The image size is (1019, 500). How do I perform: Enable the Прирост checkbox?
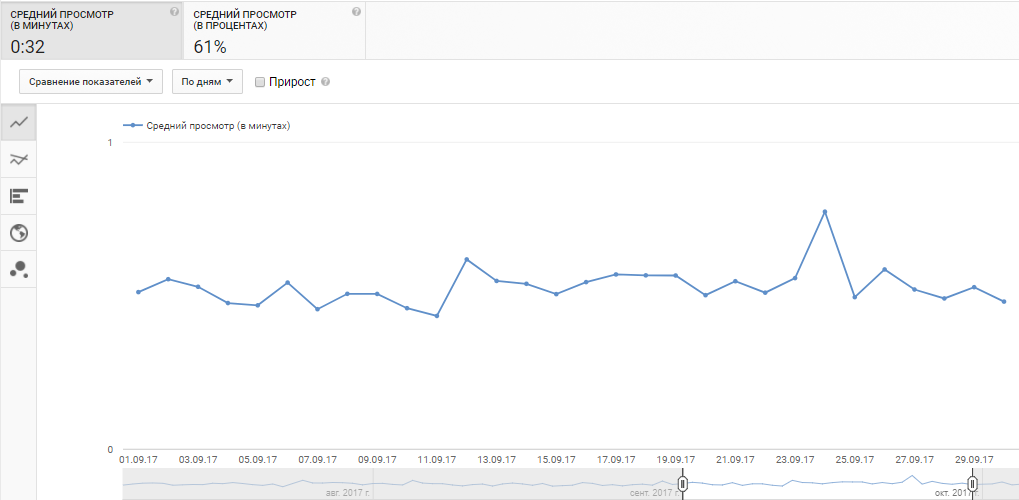click(x=260, y=82)
